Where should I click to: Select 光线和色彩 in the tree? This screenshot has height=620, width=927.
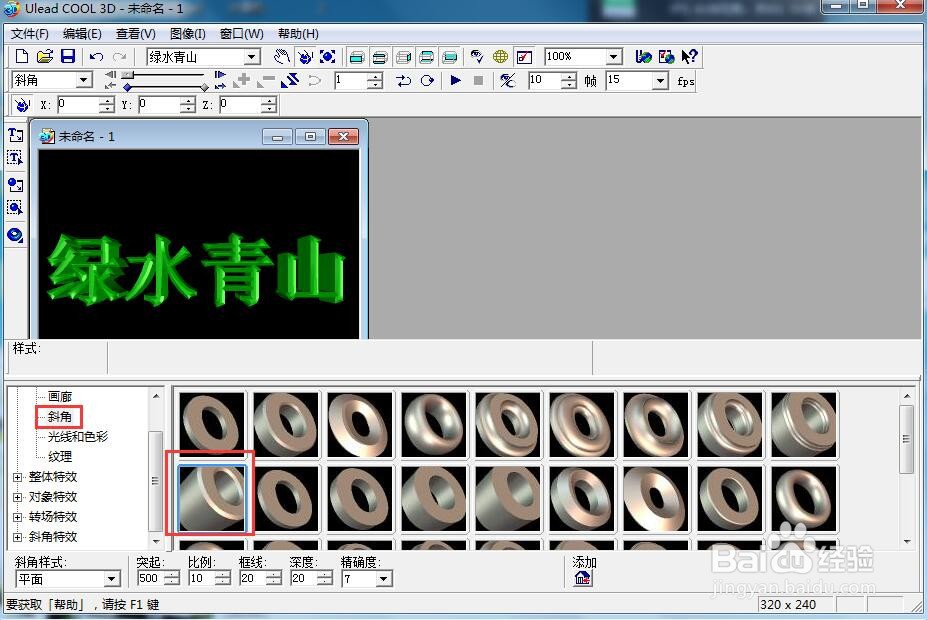tap(78, 437)
